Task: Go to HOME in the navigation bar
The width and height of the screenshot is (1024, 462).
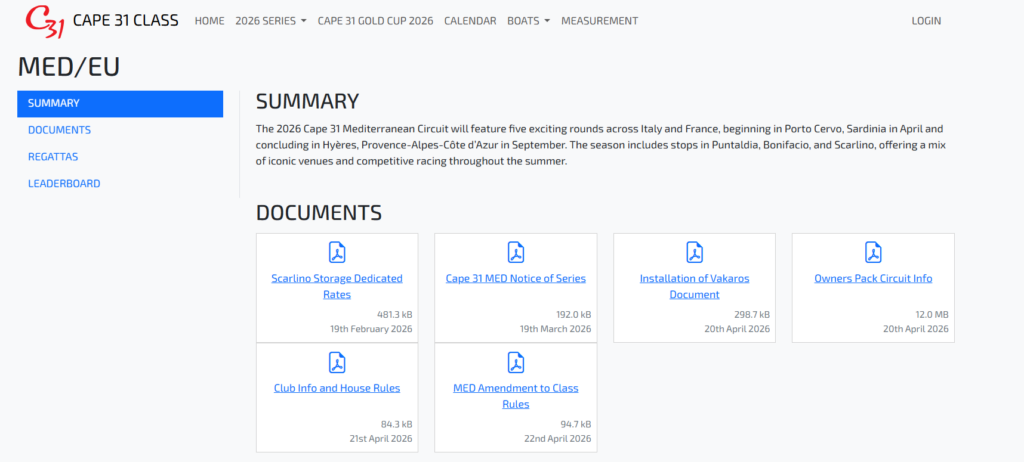Action: 210,21
